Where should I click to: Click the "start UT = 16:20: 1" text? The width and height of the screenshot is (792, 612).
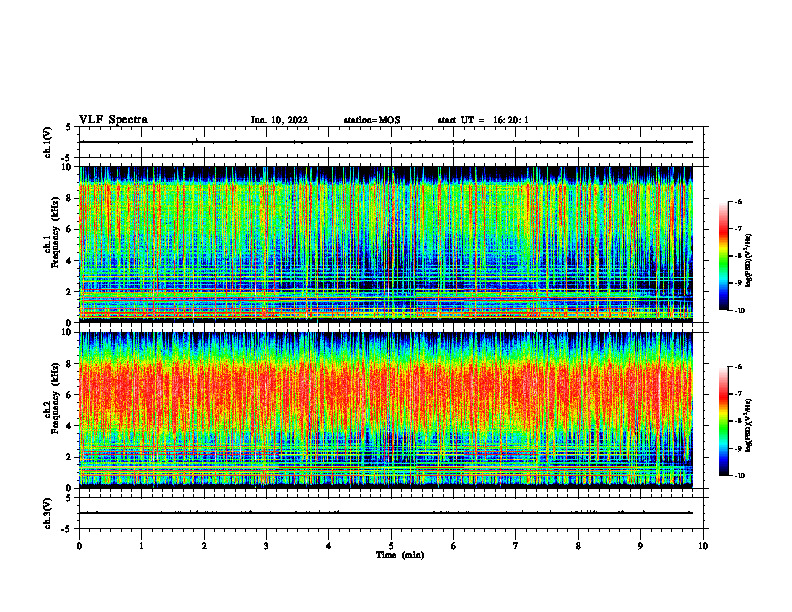(x=483, y=120)
